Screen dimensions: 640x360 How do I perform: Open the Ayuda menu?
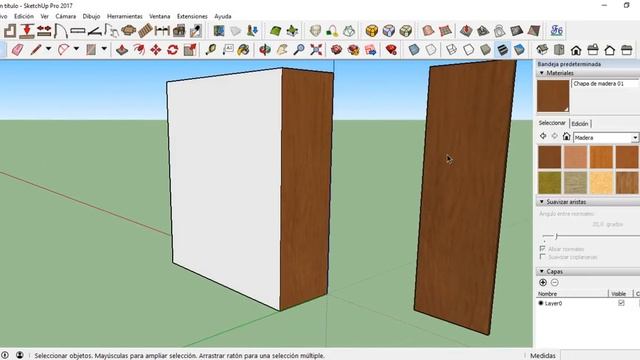click(223, 16)
